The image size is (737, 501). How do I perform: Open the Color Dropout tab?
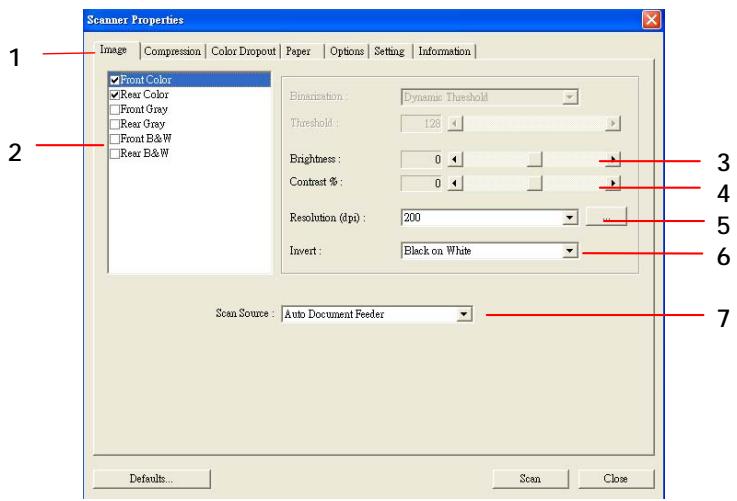[x=243, y=51]
